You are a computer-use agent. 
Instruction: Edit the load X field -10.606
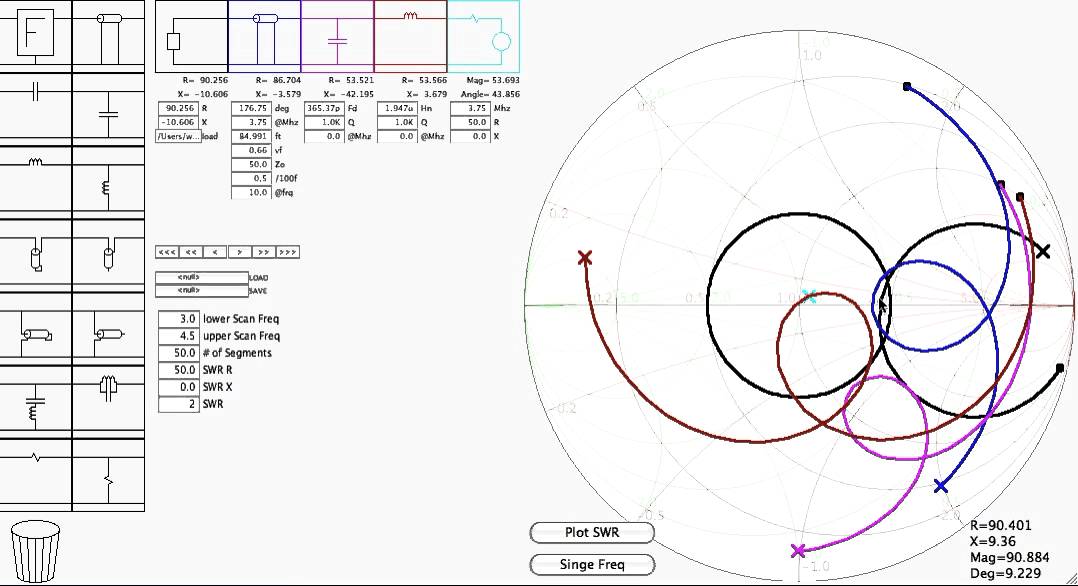[179, 122]
